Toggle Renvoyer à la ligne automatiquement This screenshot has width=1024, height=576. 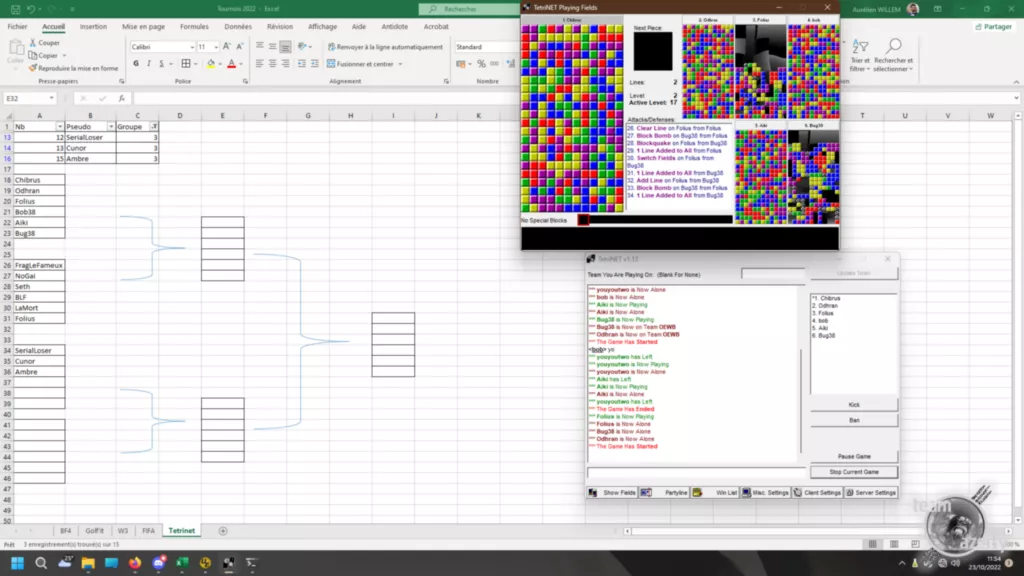385,47
